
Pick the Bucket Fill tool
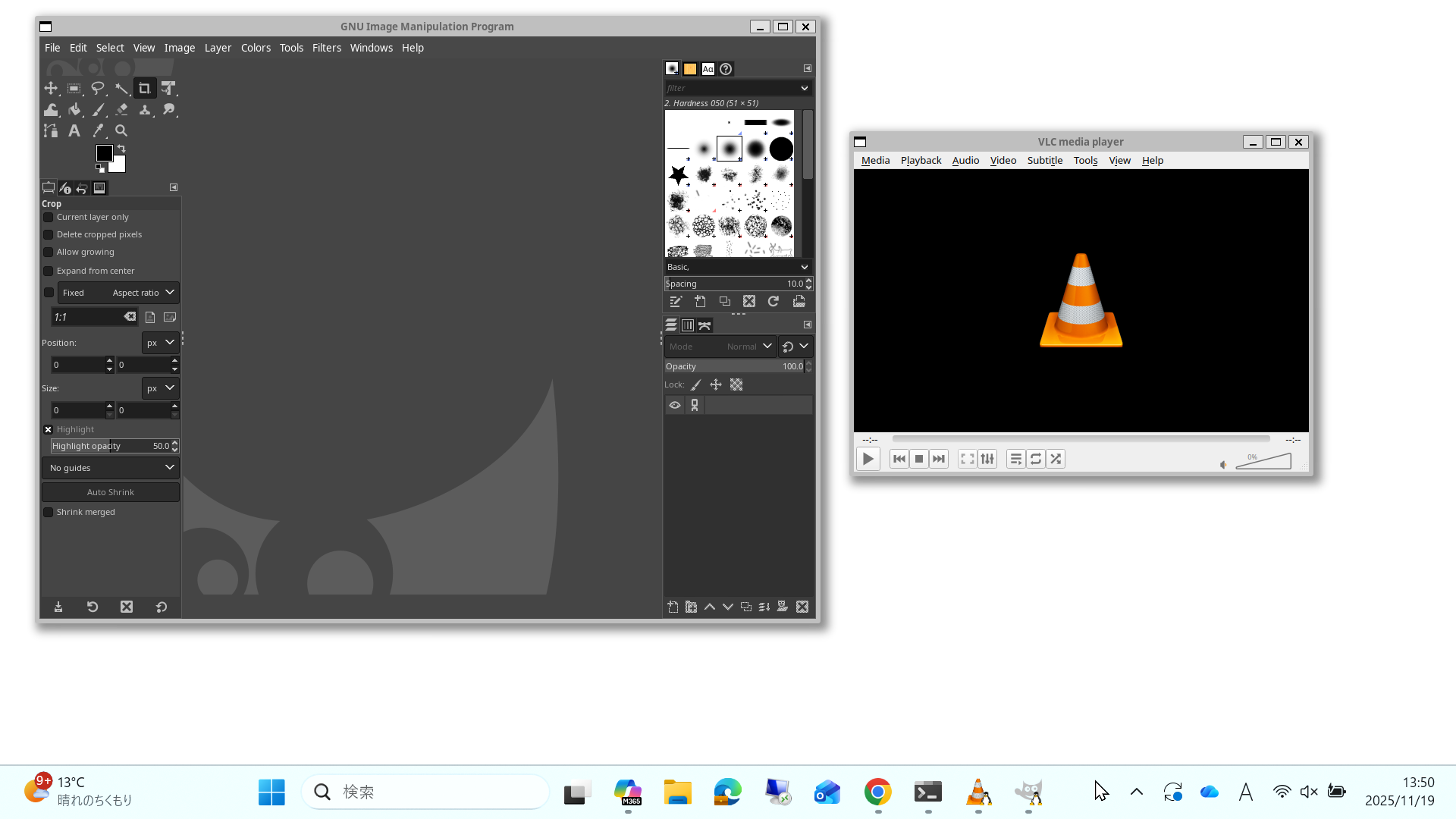pos(74,110)
